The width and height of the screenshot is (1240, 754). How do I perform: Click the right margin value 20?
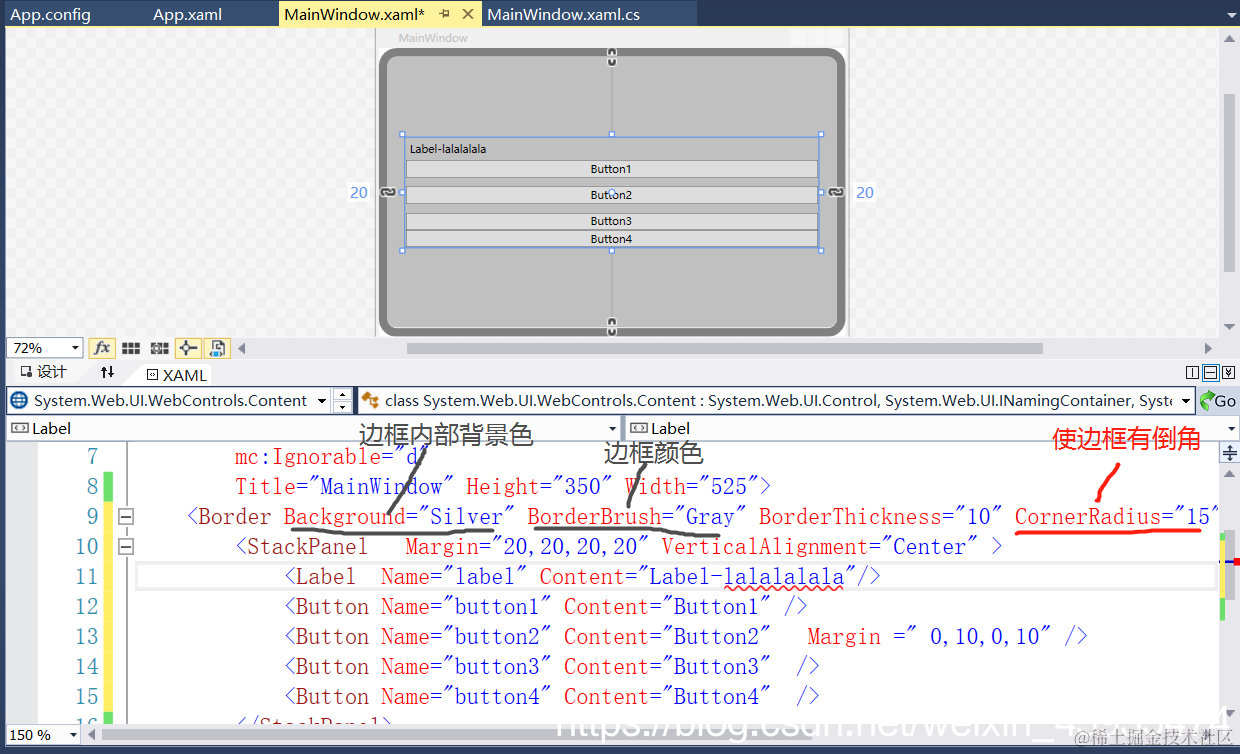[865, 193]
